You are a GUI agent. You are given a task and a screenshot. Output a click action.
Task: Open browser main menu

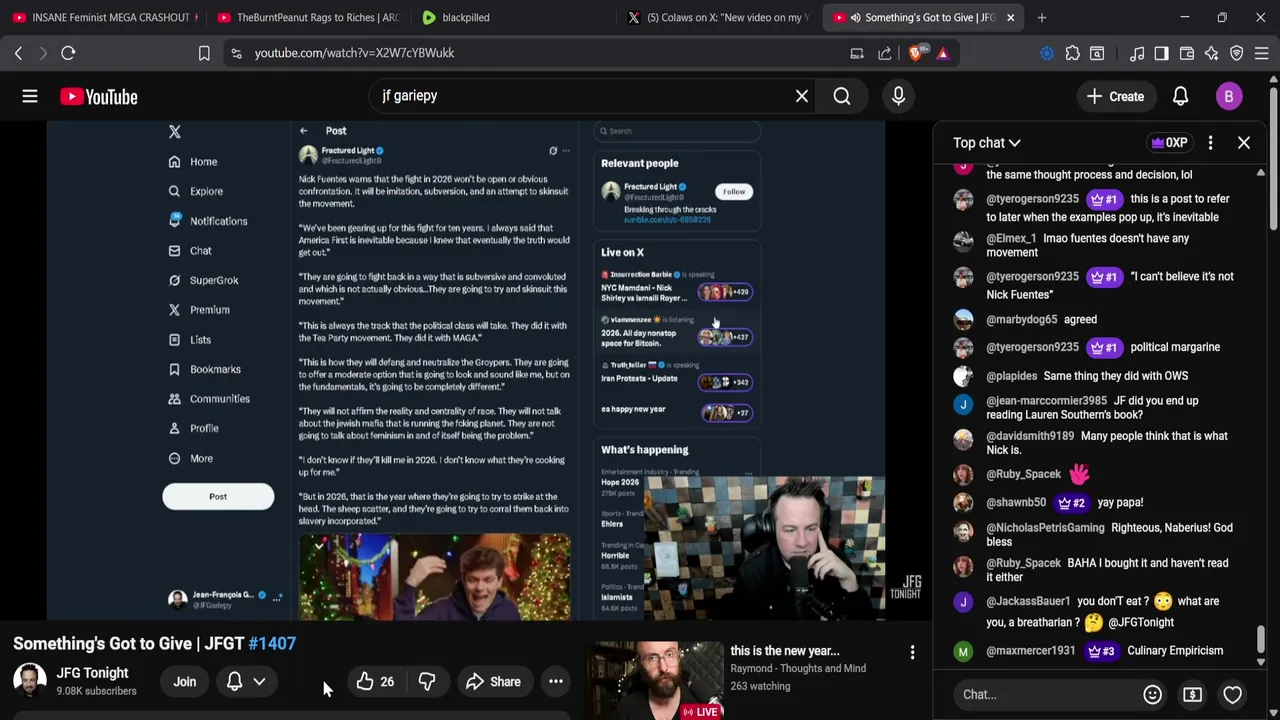pos(1262,53)
